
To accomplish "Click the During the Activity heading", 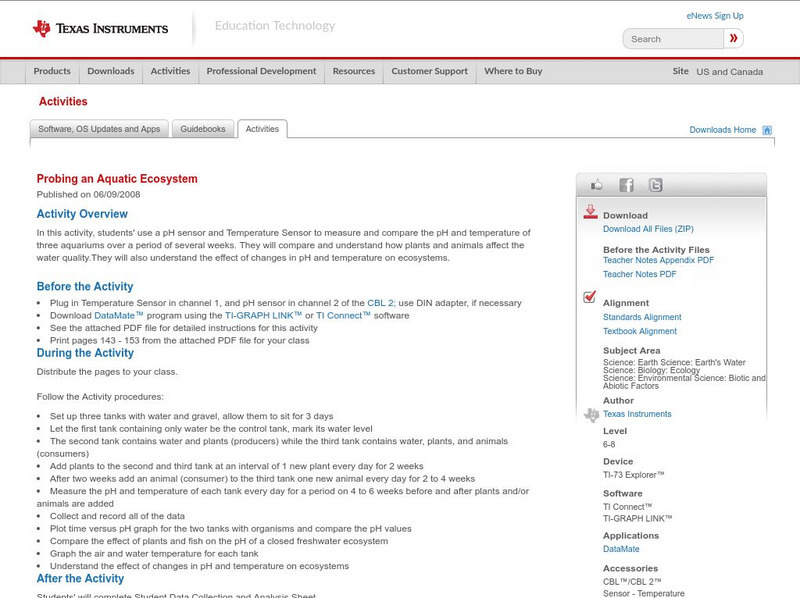I will pyautogui.click(x=85, y=353).
